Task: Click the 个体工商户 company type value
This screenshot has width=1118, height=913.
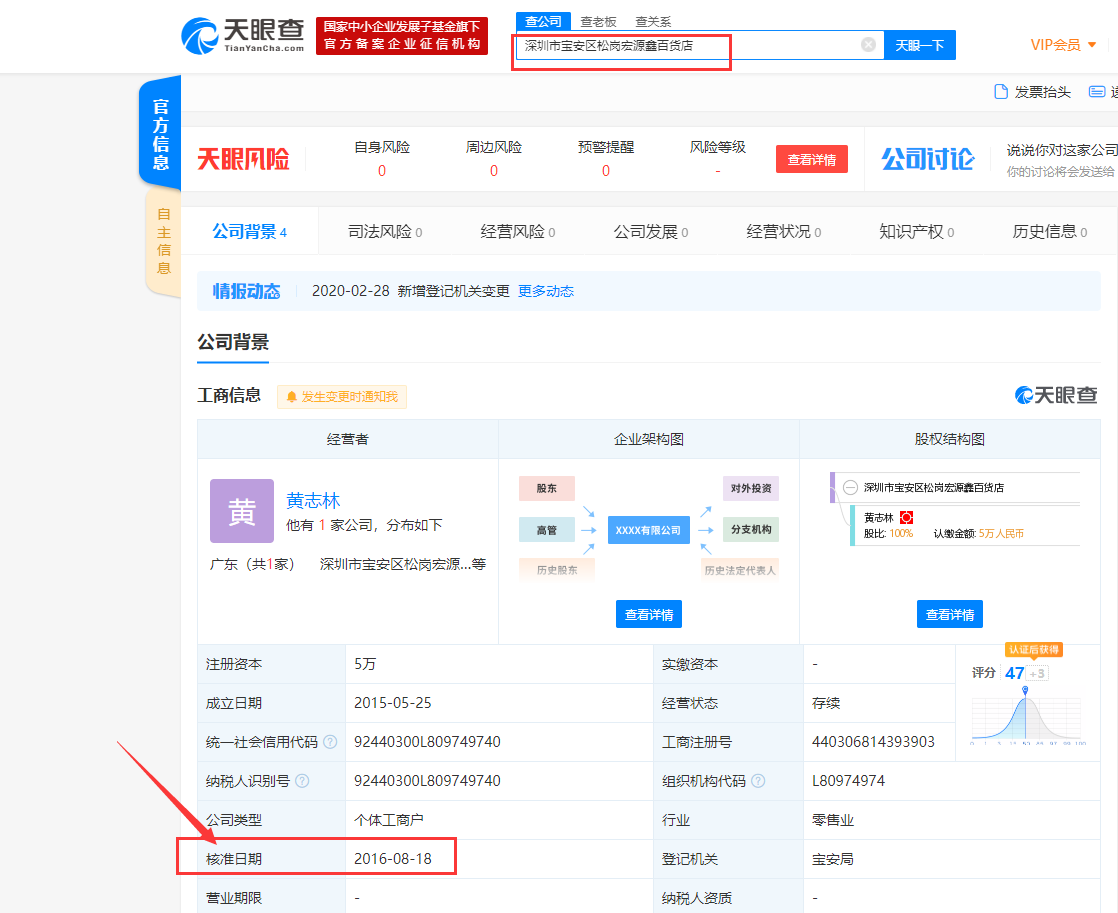Action: coord(389,820)
